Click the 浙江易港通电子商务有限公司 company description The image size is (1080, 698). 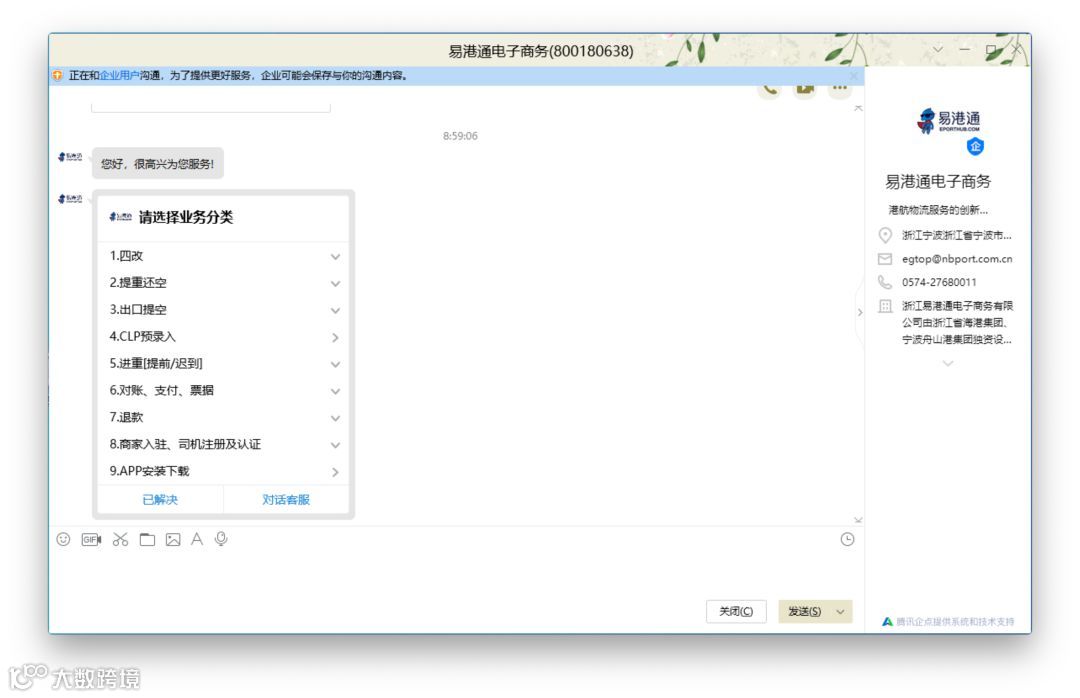pos(957,322)
